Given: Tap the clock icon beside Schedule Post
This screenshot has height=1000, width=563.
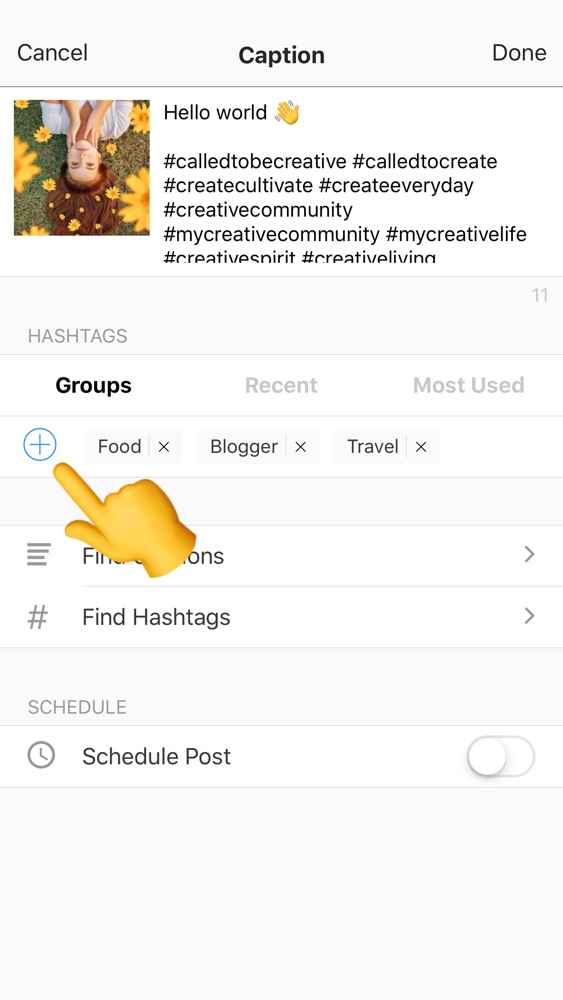Looking at the screenshot, I should (x=41, y=755).
